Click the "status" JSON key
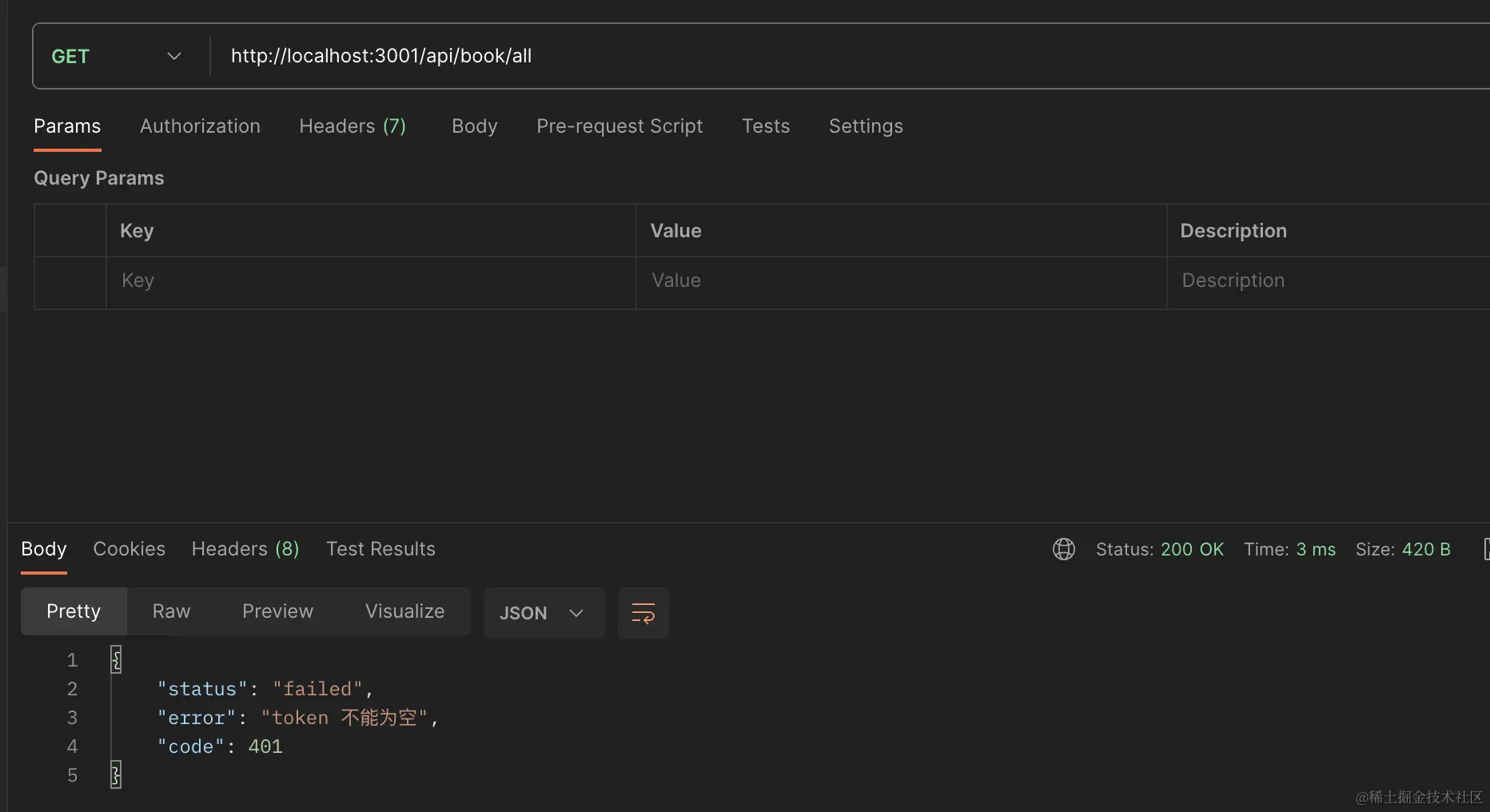Viewport: 1490px width, 812px height. coord(202,689)
